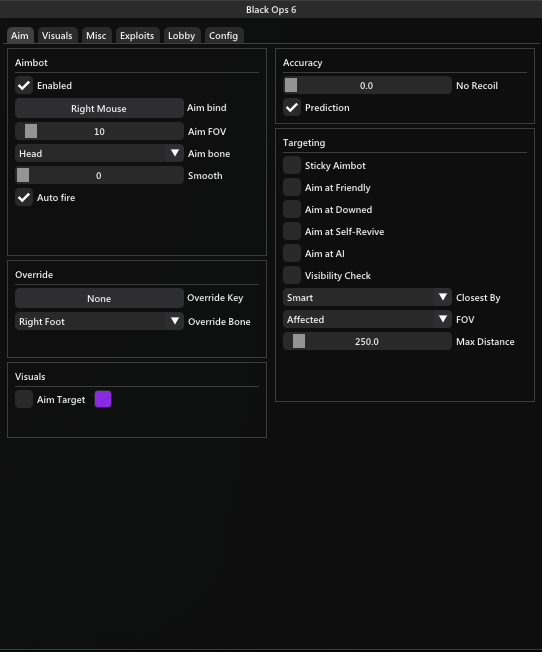The width and height of the screenshot is (542, 652).
Task: Expand the FOV dropdown showing Affected
Action: point(367,319)
